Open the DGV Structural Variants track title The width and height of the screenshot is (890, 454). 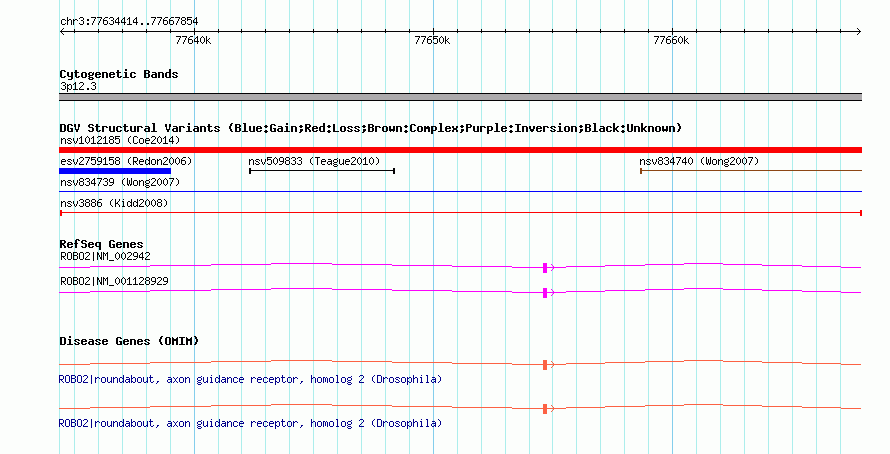click(x=371, y=128)
